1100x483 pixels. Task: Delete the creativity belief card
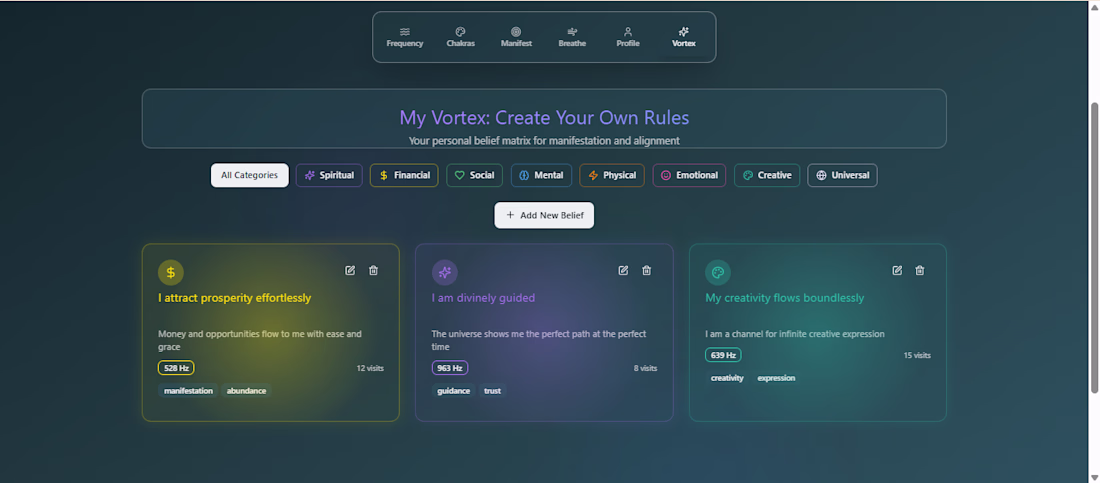tap(920, 270)
